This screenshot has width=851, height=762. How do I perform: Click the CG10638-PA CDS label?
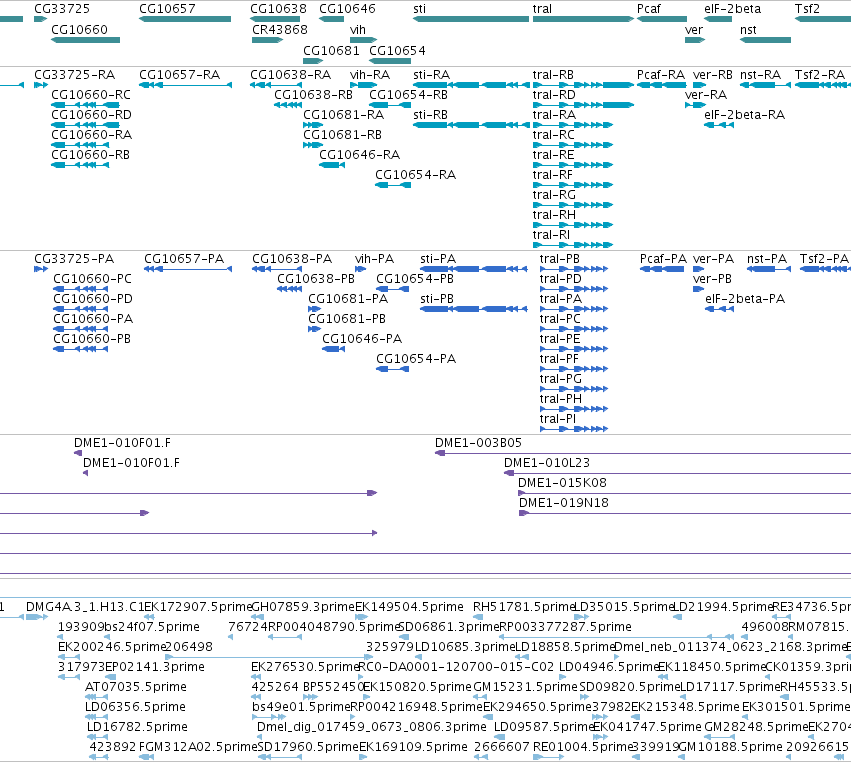coord(292,258)
